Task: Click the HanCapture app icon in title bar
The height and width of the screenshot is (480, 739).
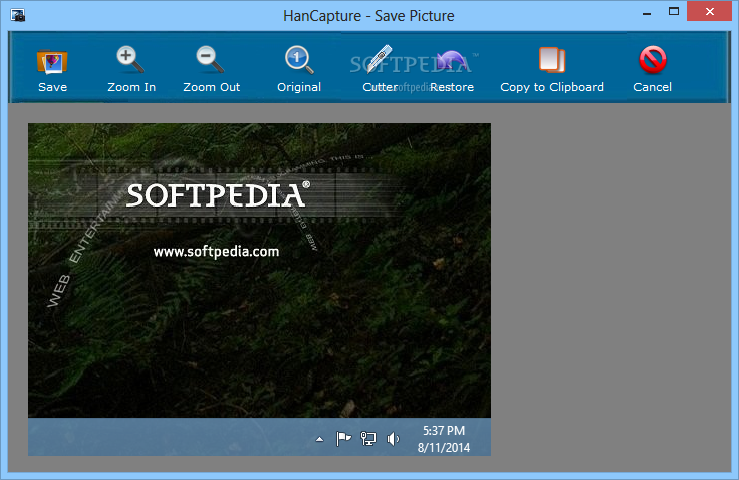Action: (17, 15)
